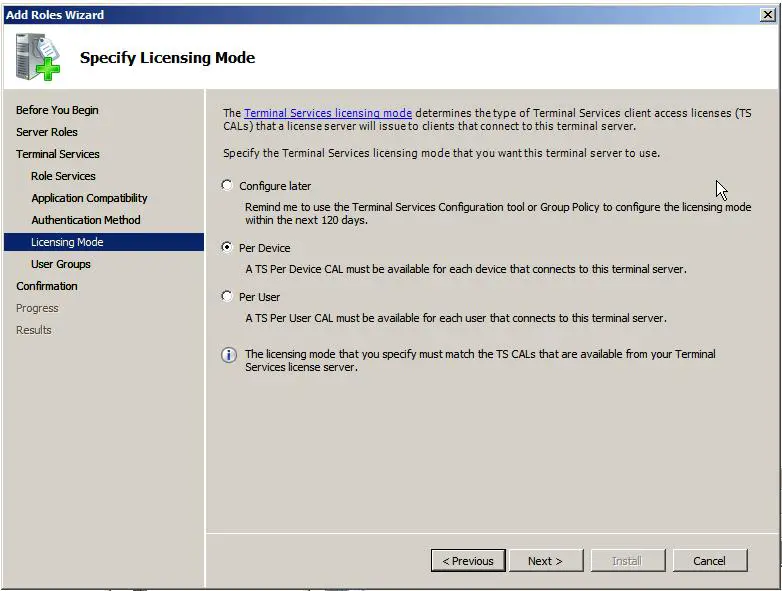Navigate to the Role Services step
Viewport: 782px width, 591px height.
coord(63,176)
